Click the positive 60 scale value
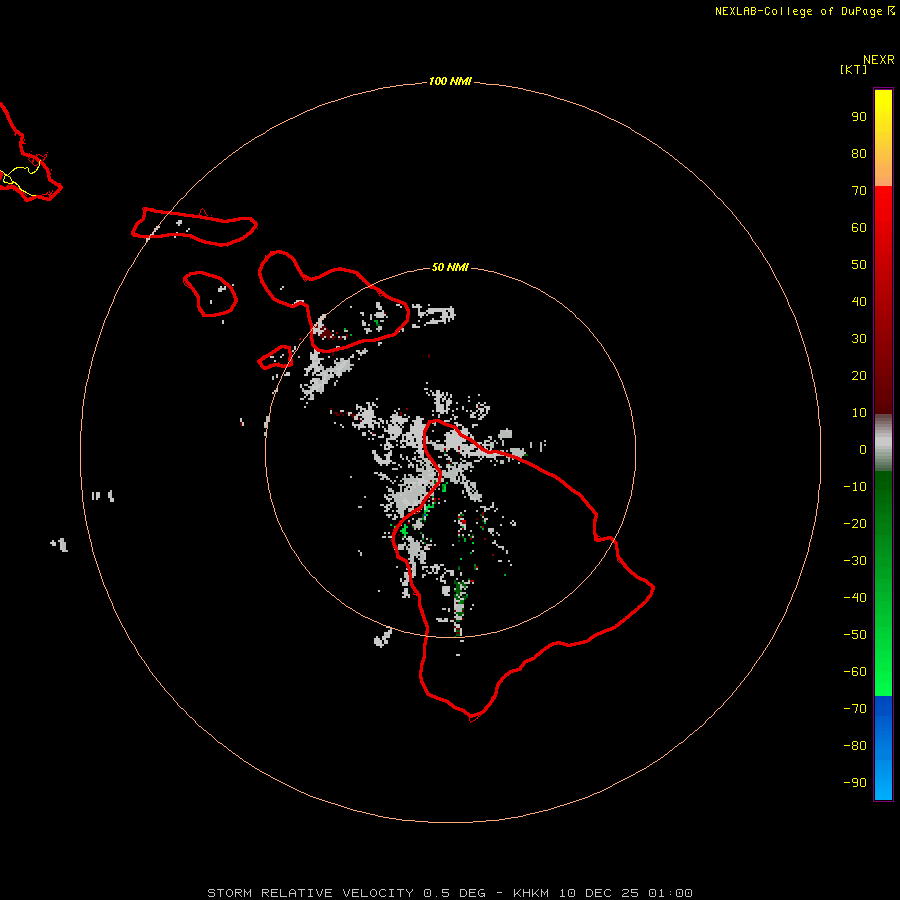900x900 pixels. click(x=859, y=228)
